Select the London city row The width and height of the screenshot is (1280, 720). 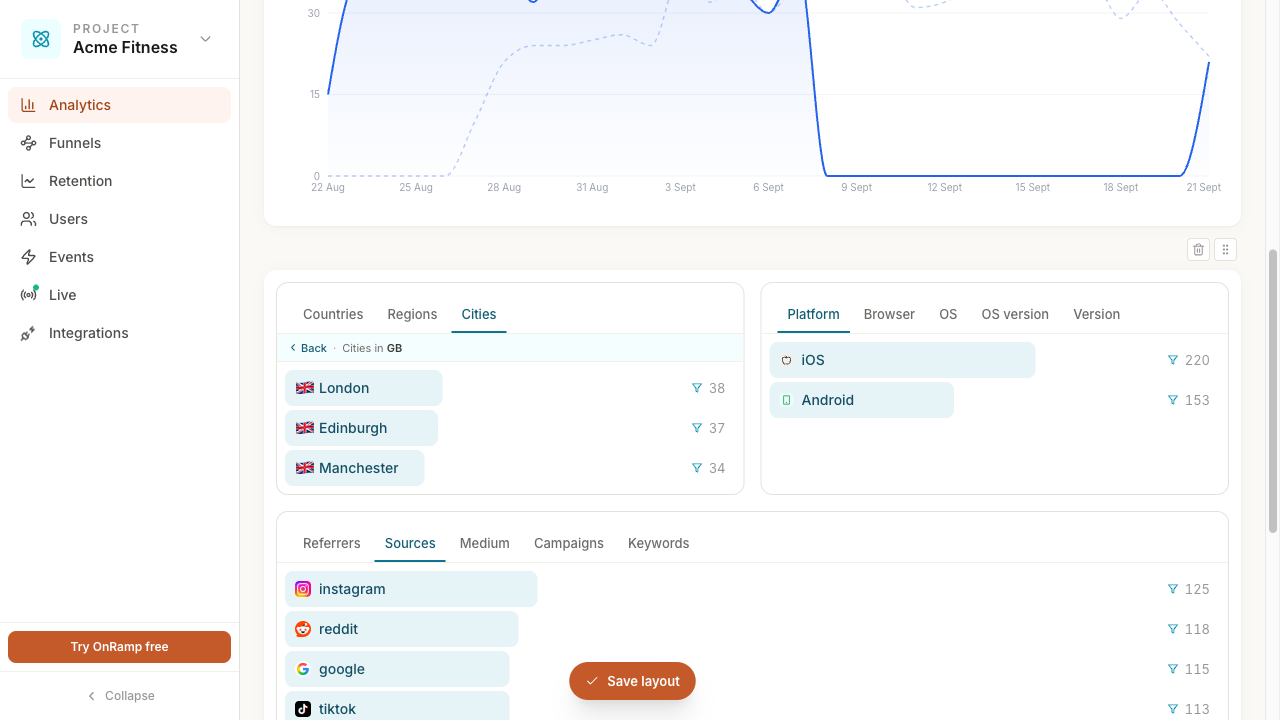pos(510,388)
